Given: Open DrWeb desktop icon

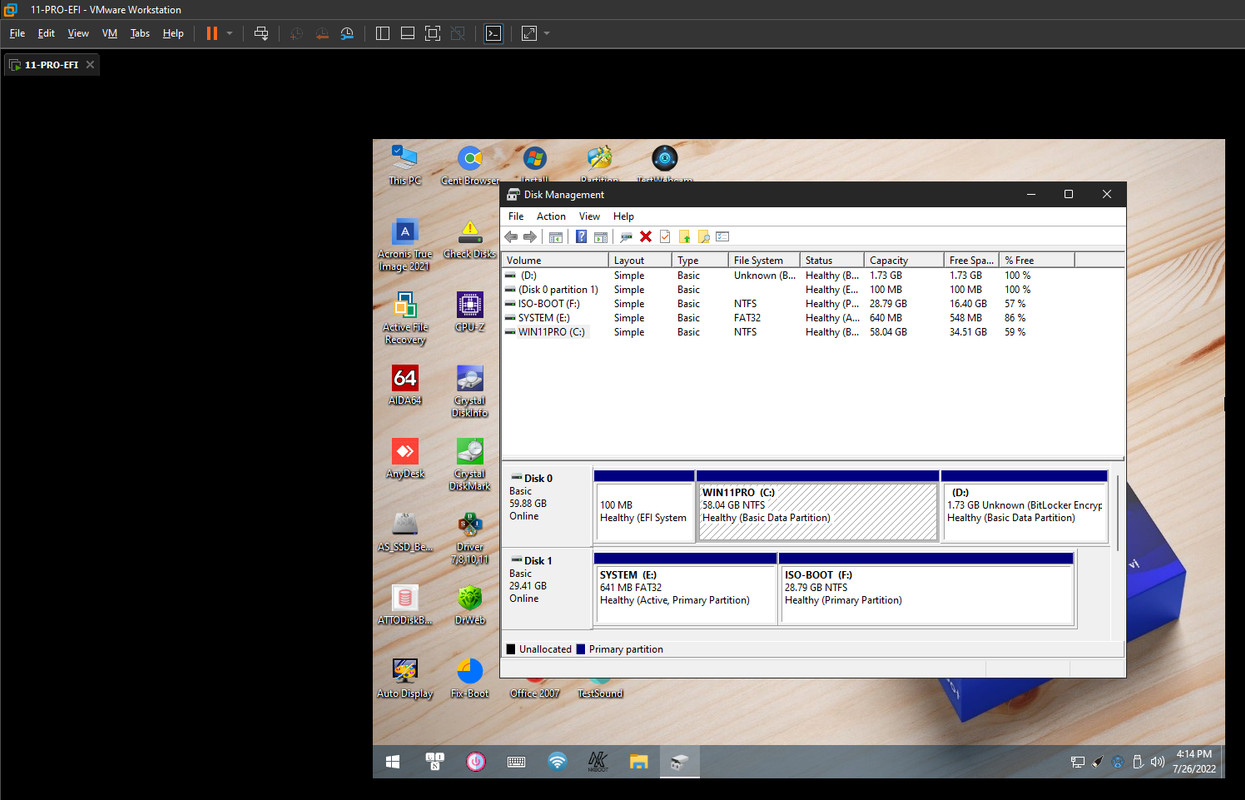Looking at the screenshot, I should [470, 604].
